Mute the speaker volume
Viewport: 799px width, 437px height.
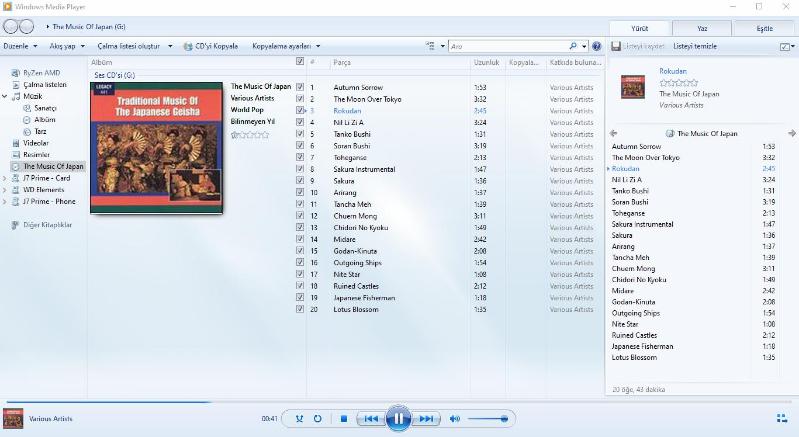455,419
